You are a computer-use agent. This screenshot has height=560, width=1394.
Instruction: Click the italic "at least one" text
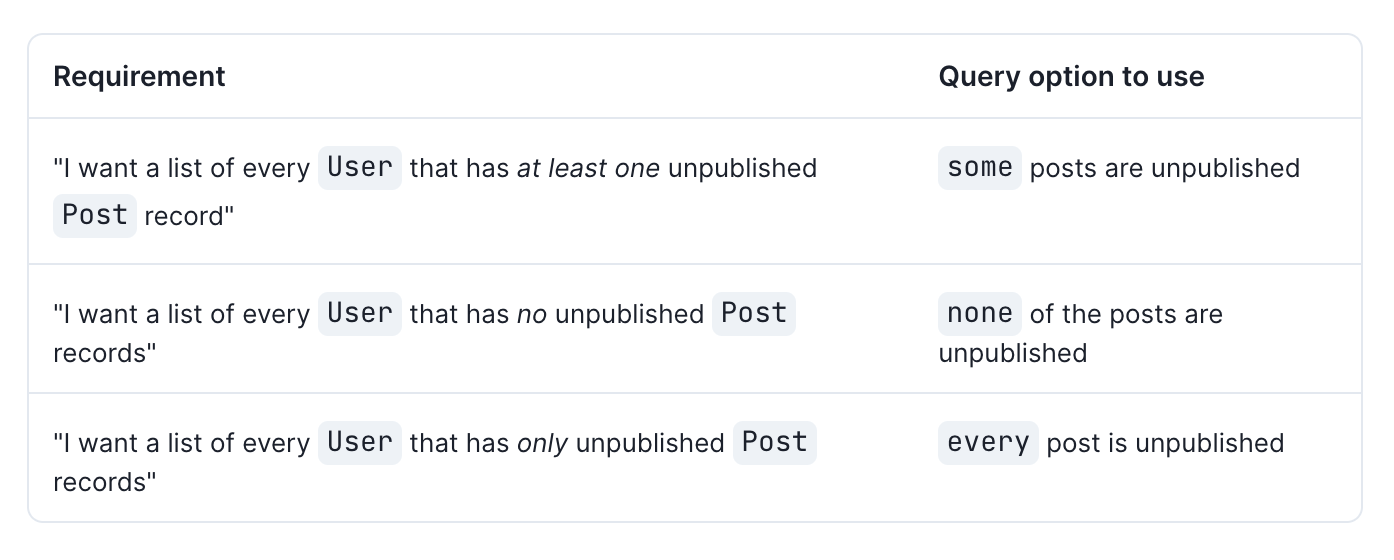(588, 168)
